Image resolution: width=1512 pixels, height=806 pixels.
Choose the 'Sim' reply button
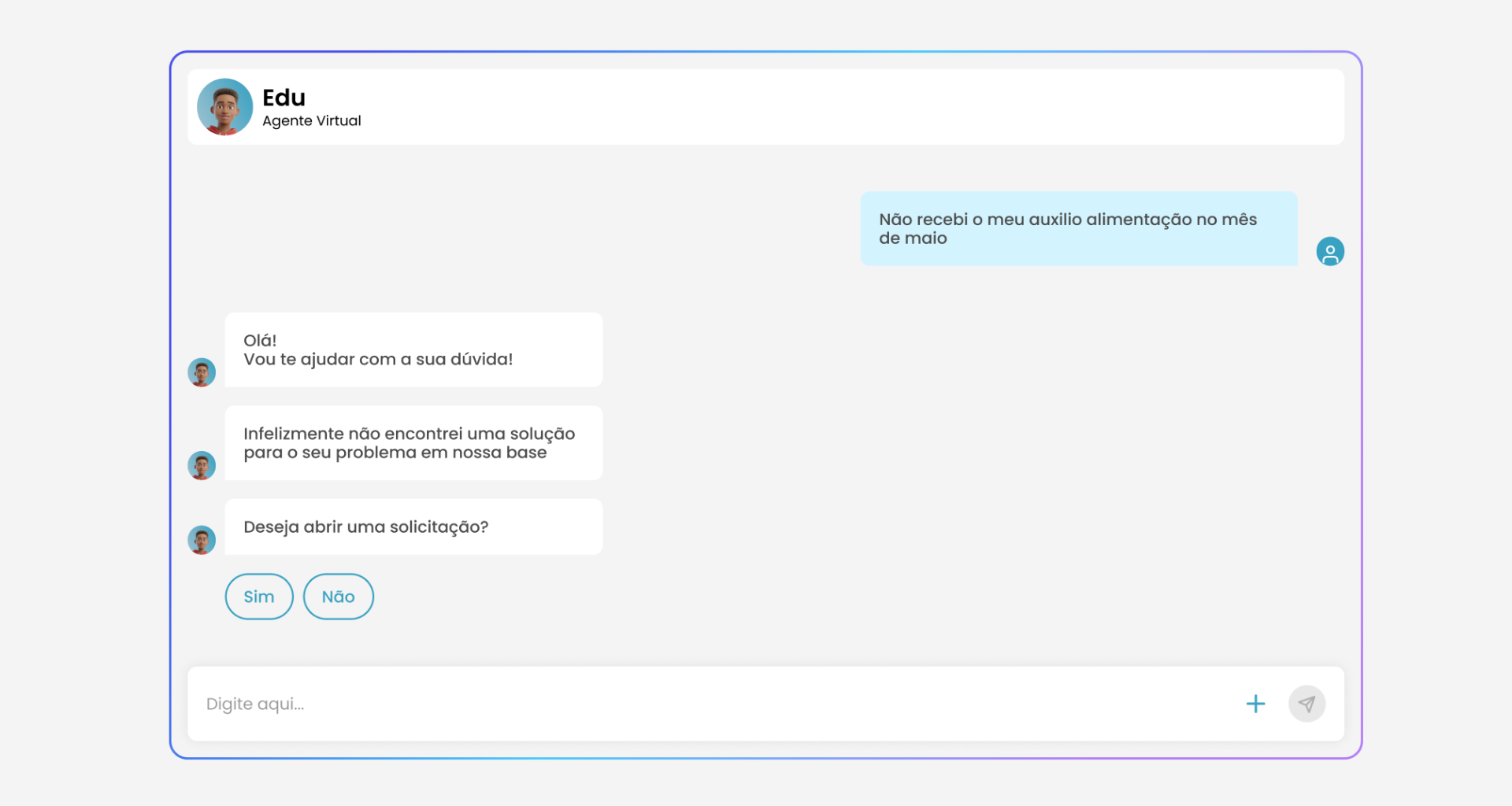(x=259, y=597)
